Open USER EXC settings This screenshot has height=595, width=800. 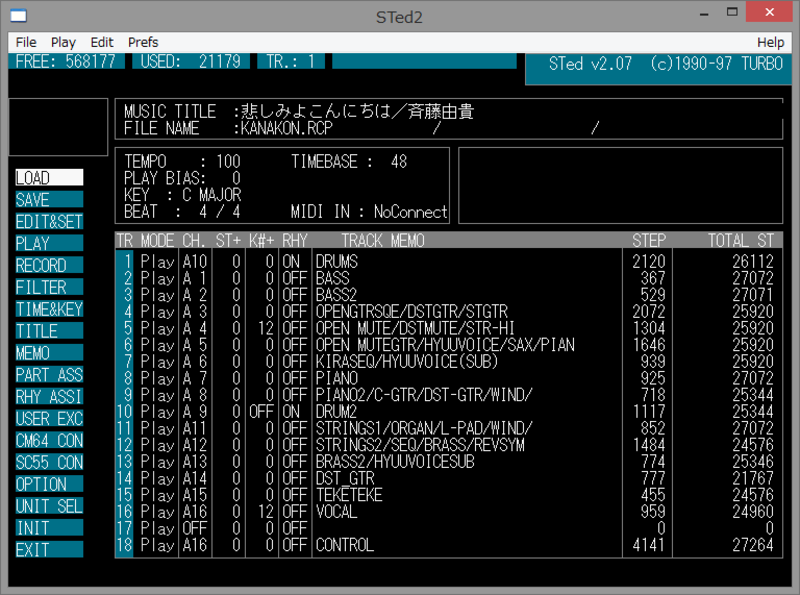[x=49, y=418]
